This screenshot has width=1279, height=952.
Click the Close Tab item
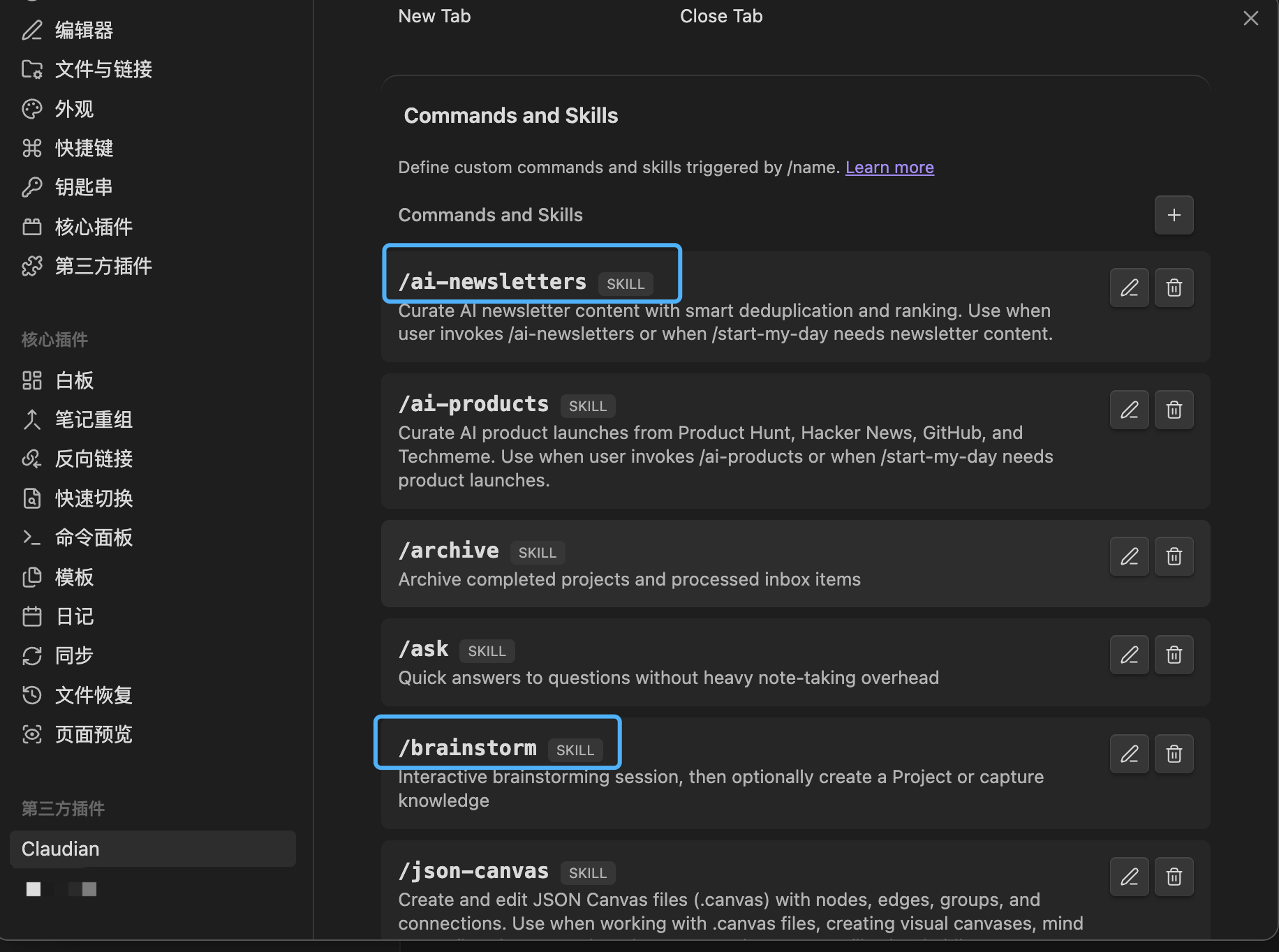(x=720, y=15)
